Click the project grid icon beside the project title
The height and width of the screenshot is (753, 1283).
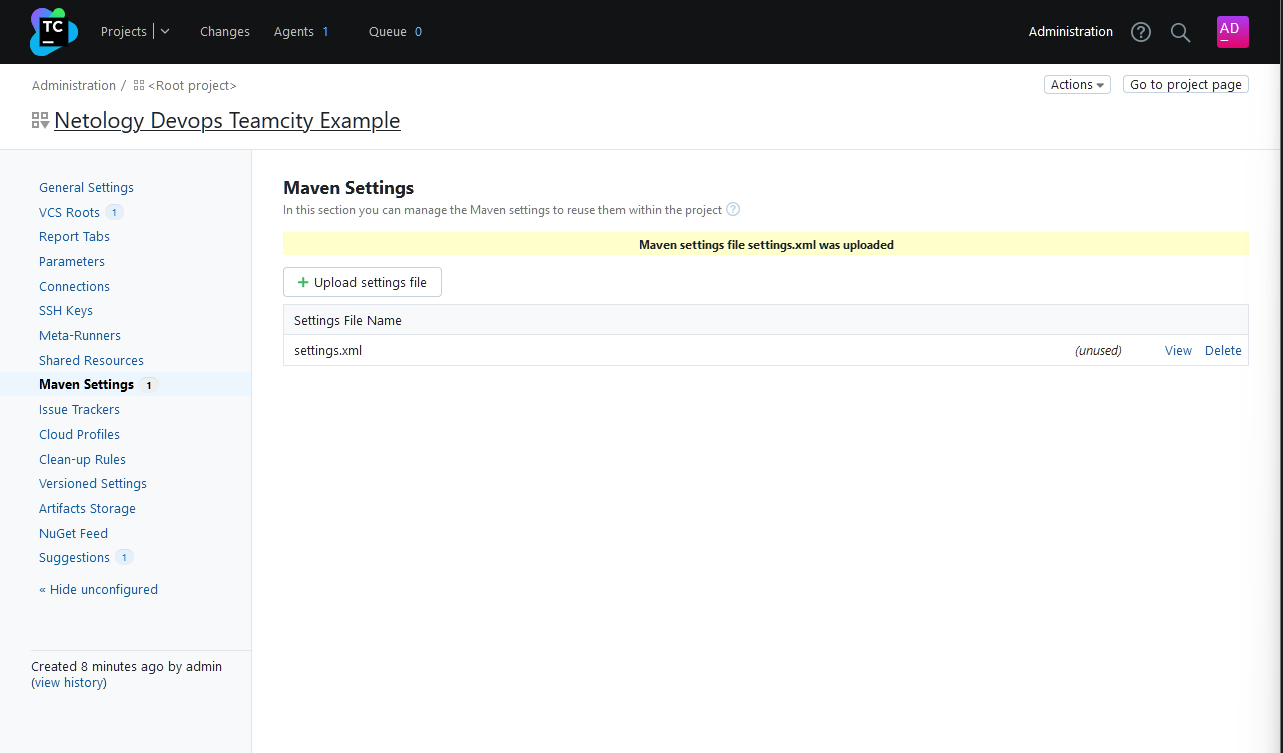(x=40, y=120)
